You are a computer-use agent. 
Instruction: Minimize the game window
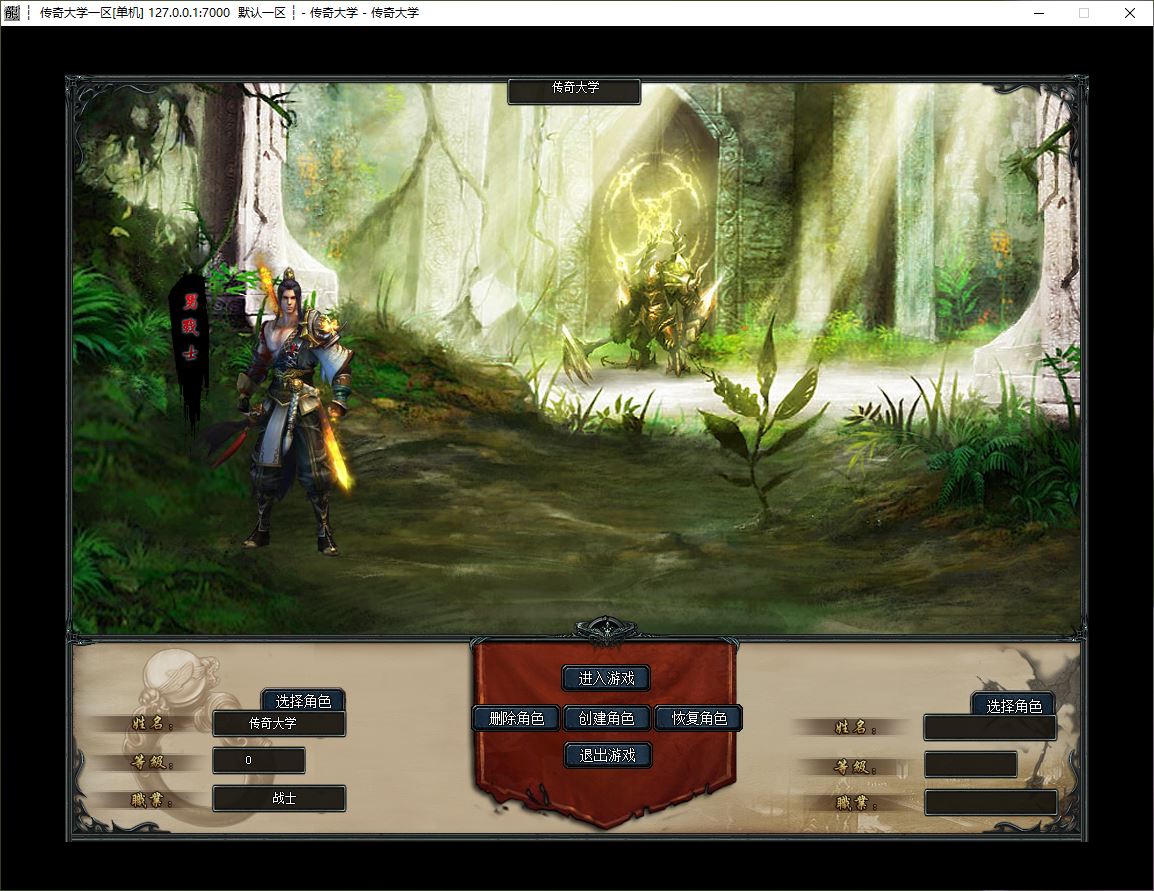click(x=1038, y=13)
